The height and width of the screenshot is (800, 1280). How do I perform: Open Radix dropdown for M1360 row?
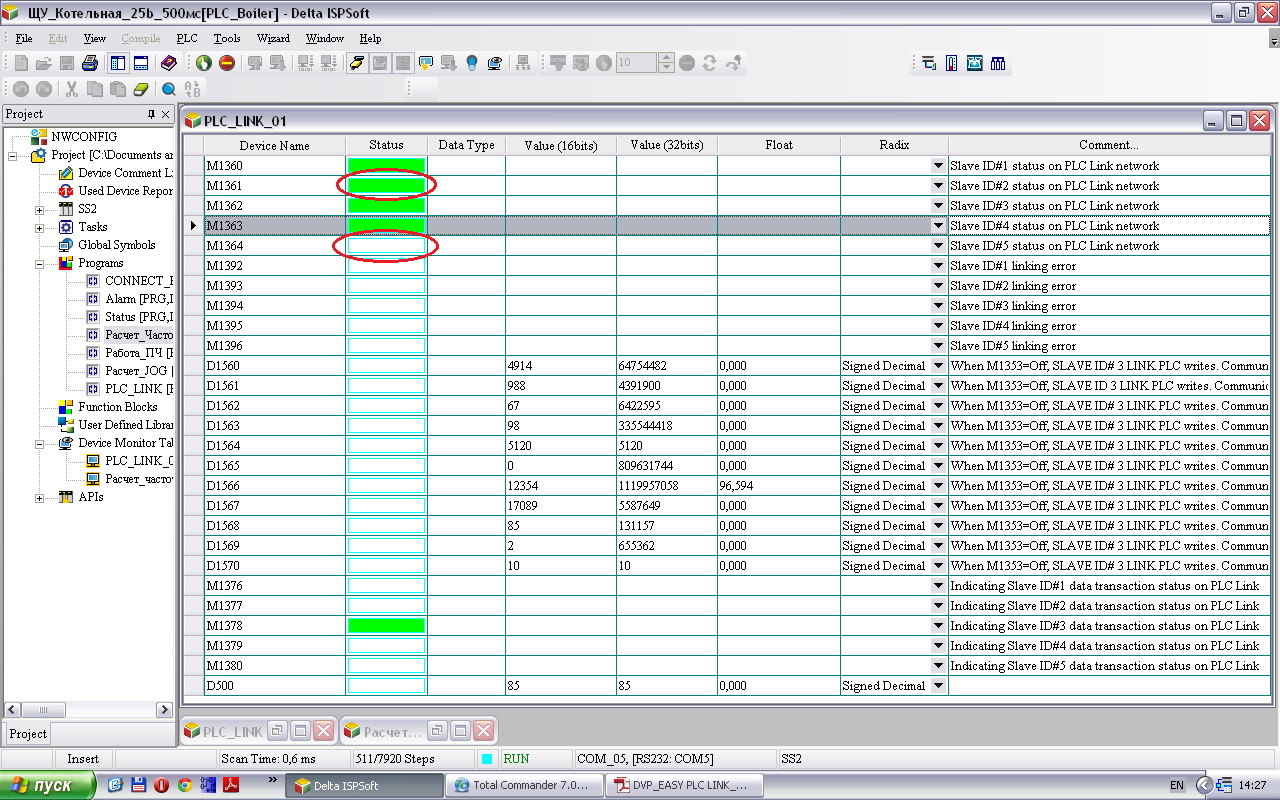tap(938, 166)
